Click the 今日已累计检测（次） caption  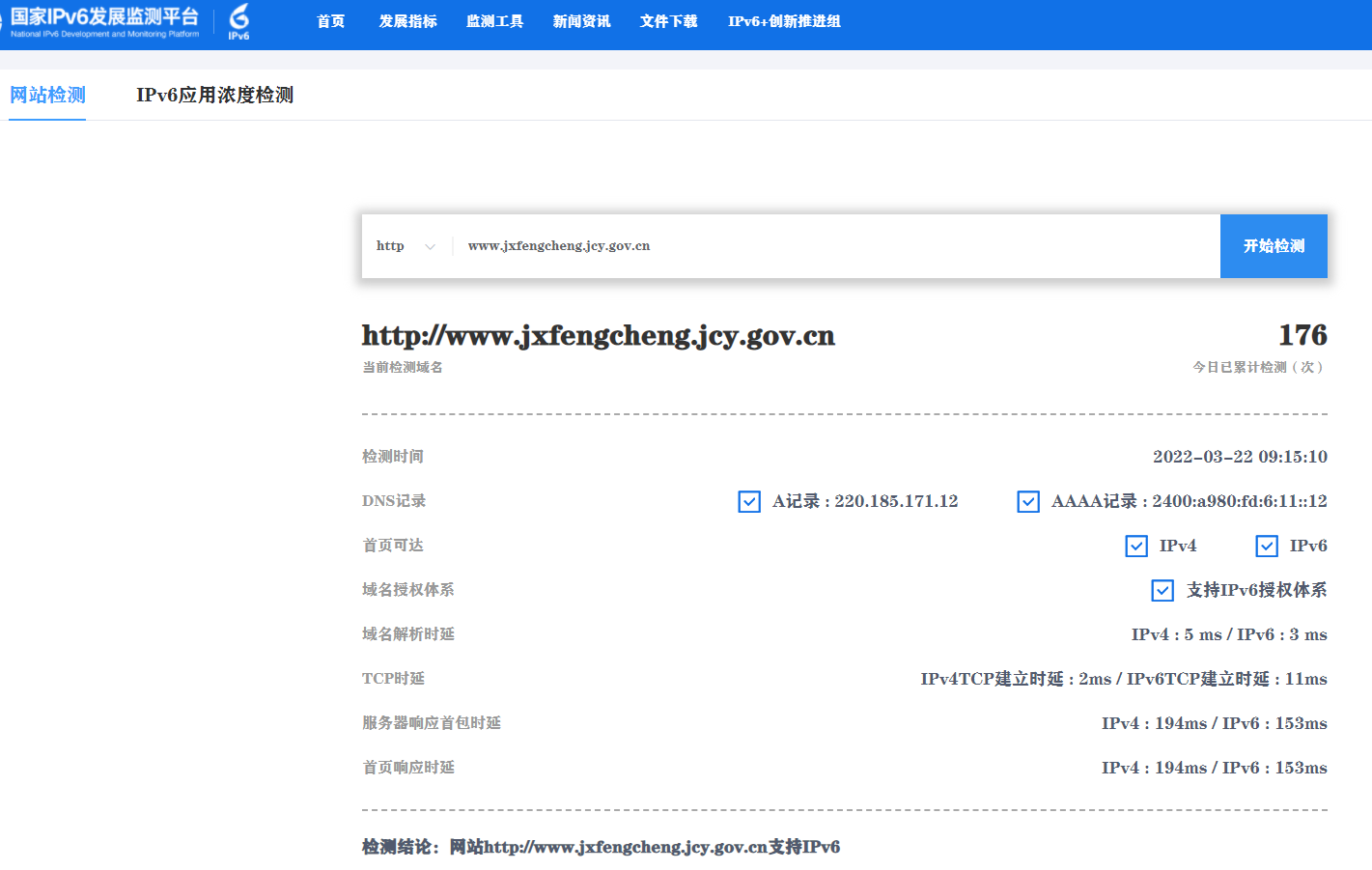1259,367
